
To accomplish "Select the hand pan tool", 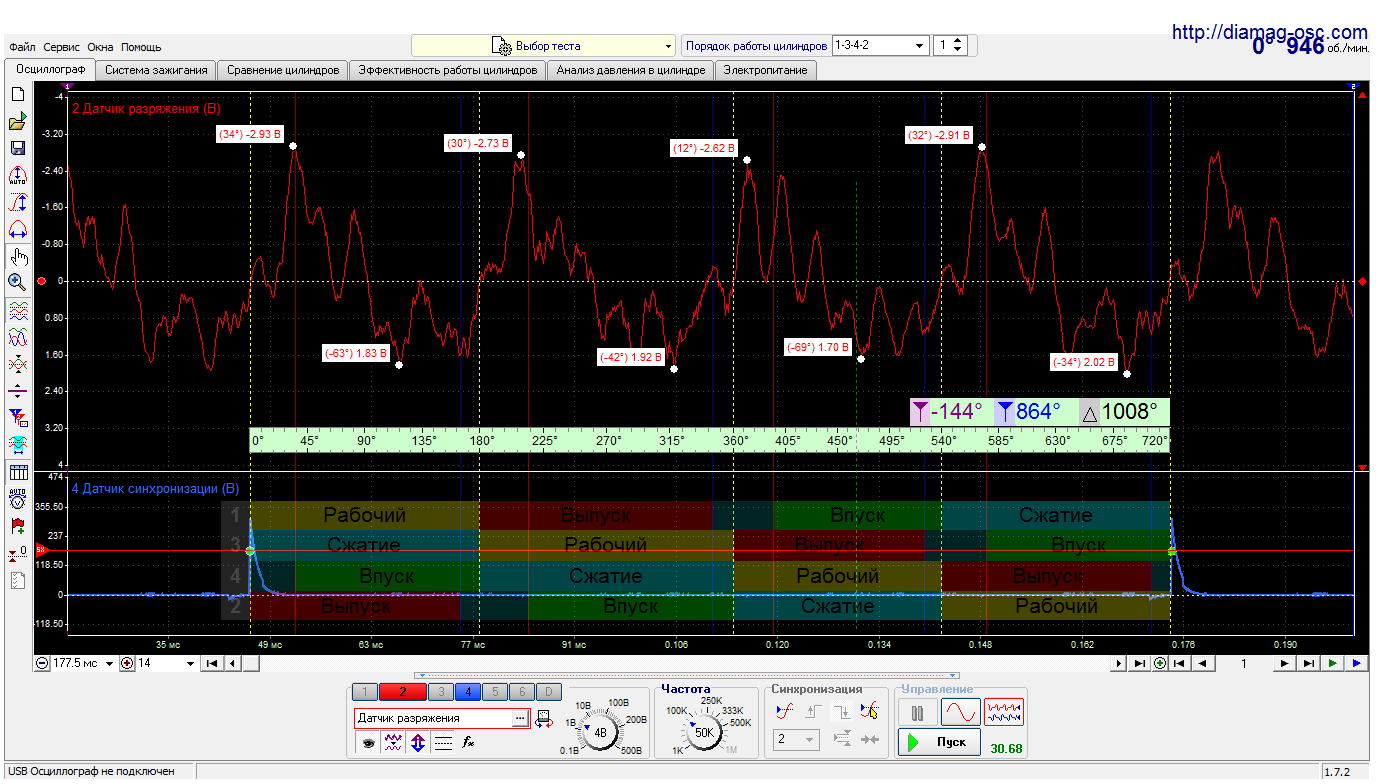I will 17,256.
